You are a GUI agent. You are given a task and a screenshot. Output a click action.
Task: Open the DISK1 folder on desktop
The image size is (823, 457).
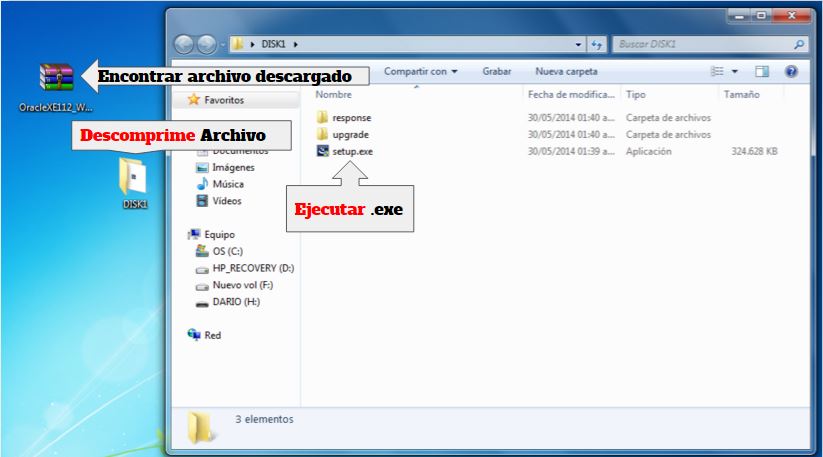tap(134, 178)
